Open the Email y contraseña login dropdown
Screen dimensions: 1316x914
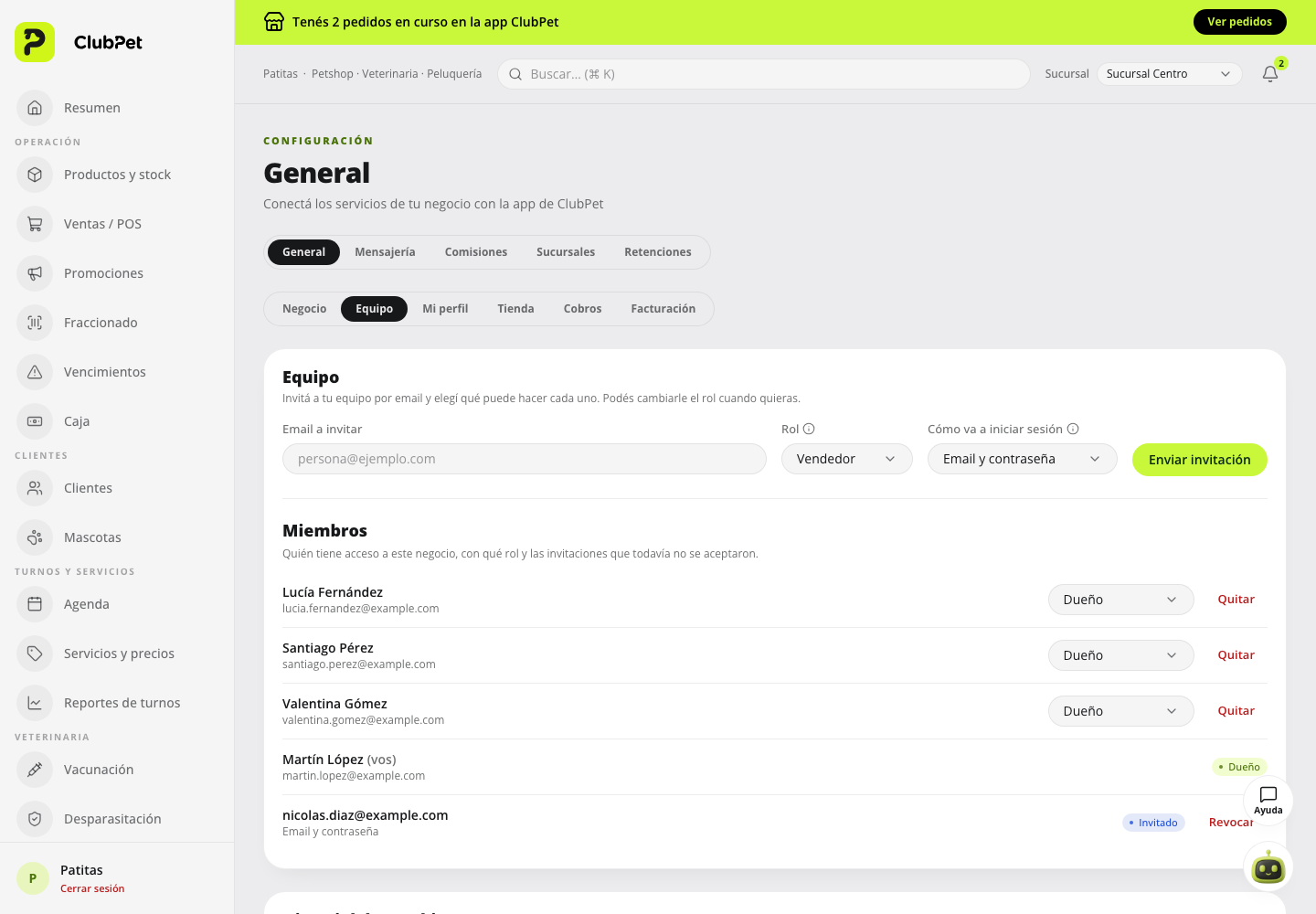pyautogui.click(x=1022, y=459)
